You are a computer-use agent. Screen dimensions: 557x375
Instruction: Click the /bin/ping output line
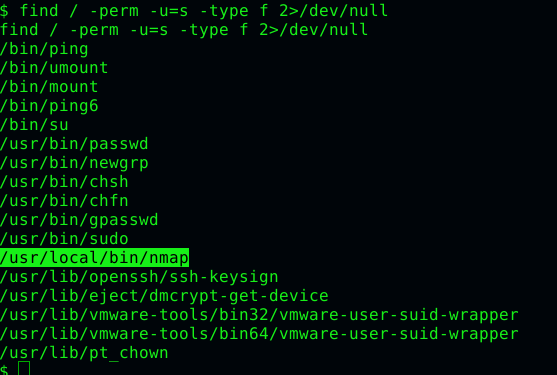(x=44, y=49)
